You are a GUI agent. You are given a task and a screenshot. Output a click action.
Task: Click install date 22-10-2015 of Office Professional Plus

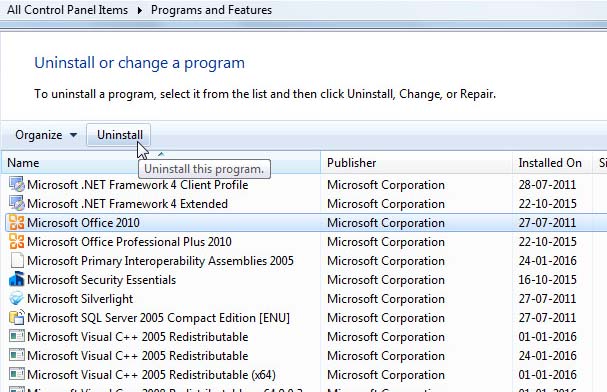[547, 242]
